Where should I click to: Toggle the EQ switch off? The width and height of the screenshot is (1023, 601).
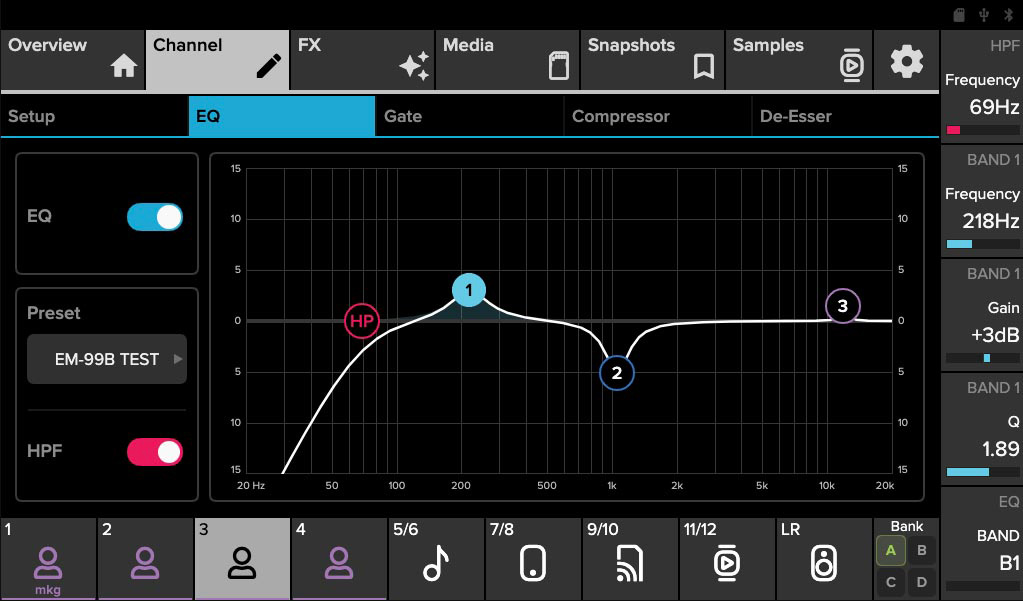pyautogui.click(x=155, y=217)
